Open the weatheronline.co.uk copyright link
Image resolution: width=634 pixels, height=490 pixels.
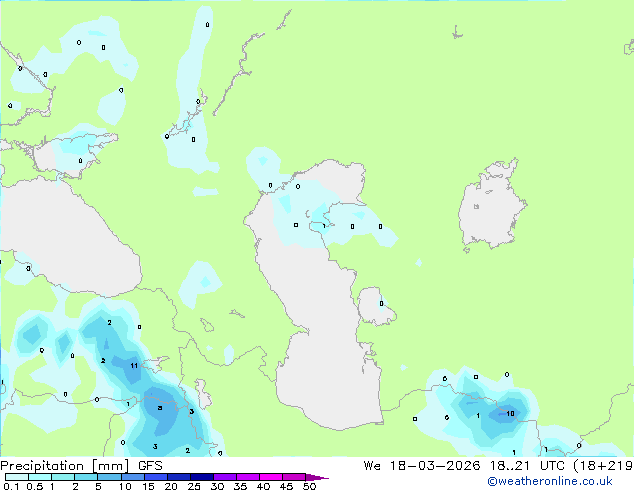click(549, 481)
